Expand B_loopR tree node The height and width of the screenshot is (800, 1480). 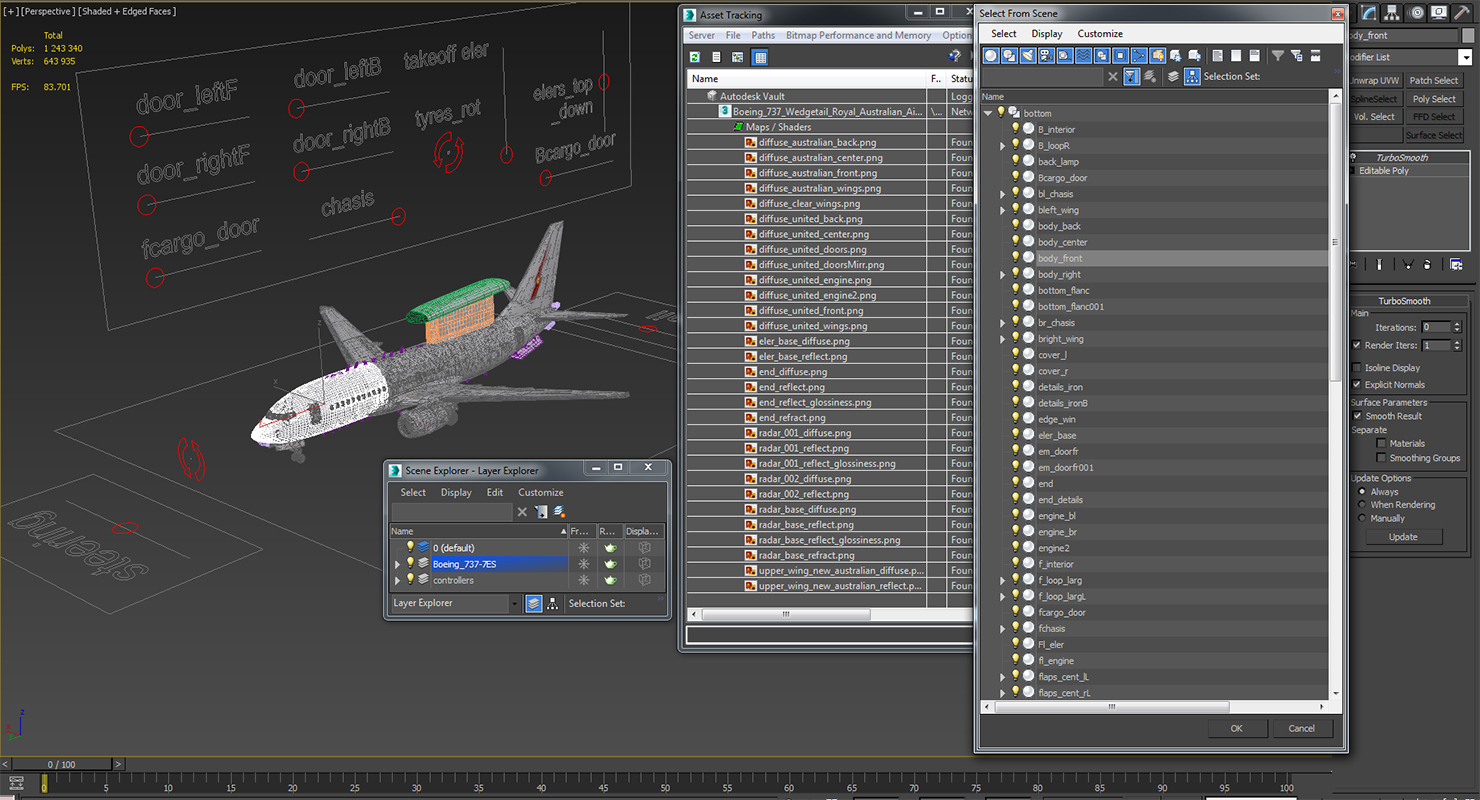click(x=1003, y=146)
